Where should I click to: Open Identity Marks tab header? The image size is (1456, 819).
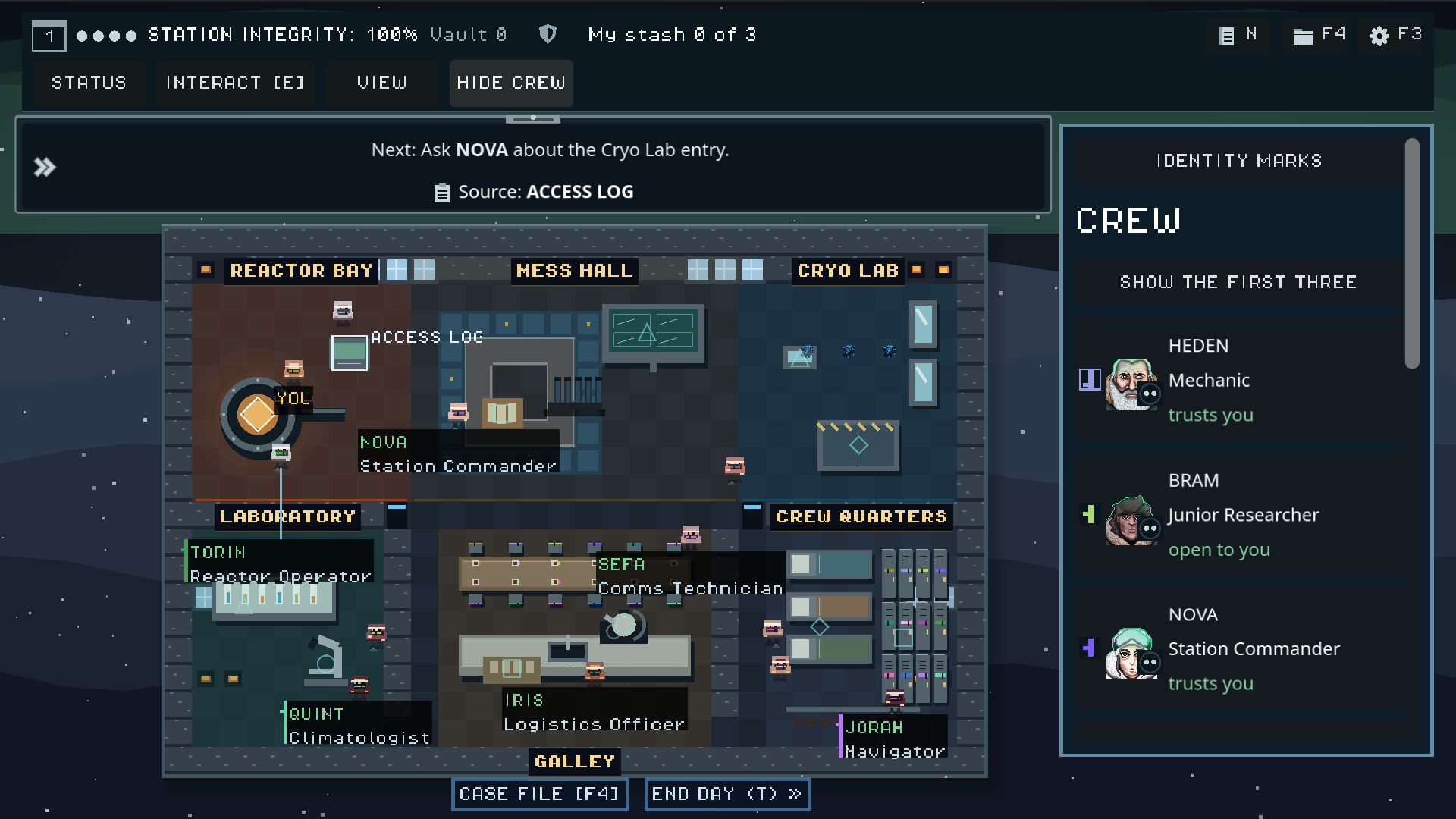(x=1238, y=161)
